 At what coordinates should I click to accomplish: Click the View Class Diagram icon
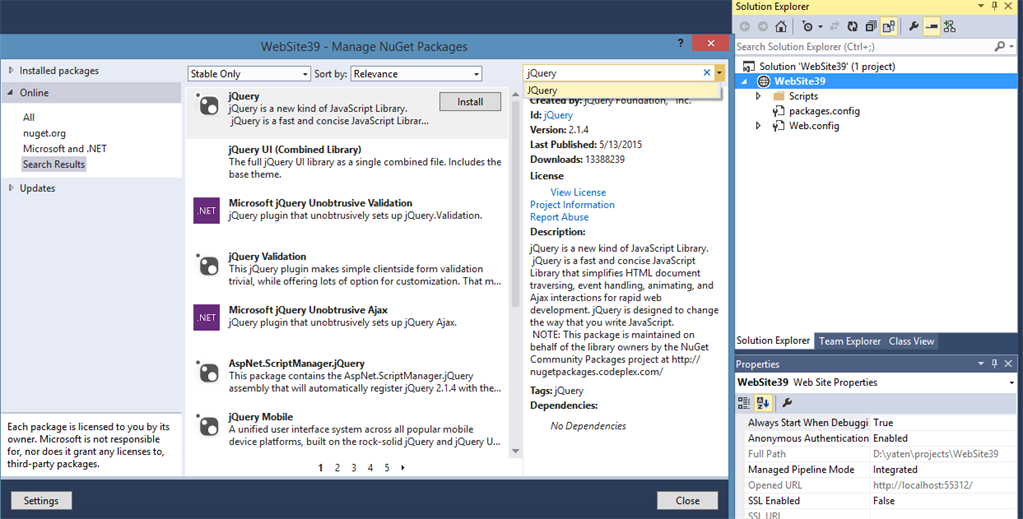point(949,27)
